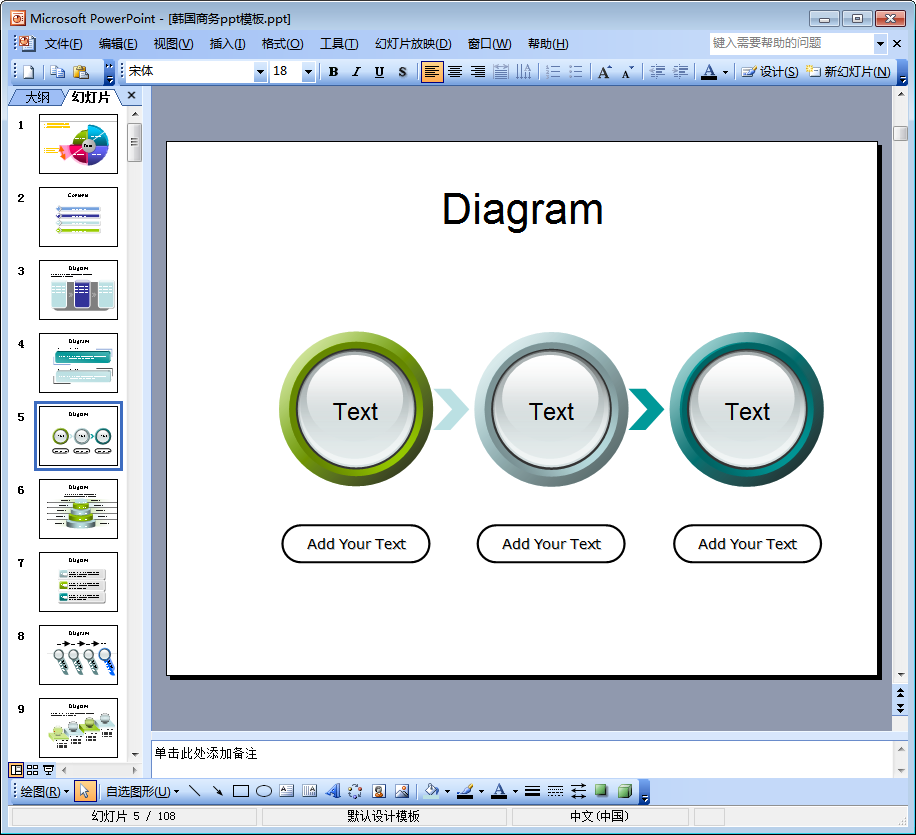
Task: Switch to slide sorter view
Action: pyautogui.click(x=32, y=770)
